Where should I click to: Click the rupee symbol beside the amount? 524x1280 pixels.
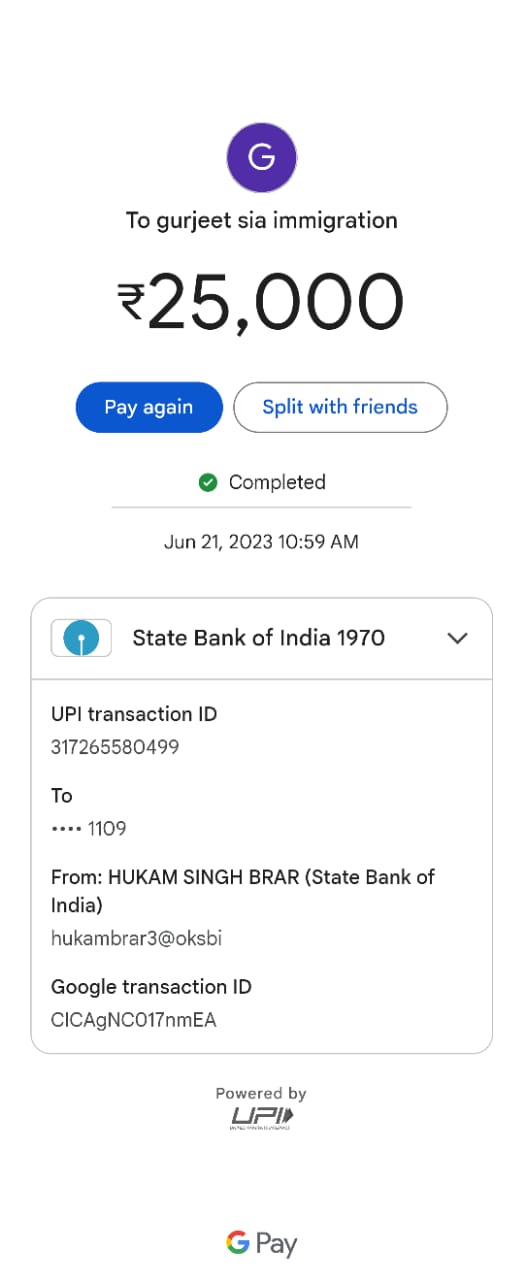[x=132, y=302]
